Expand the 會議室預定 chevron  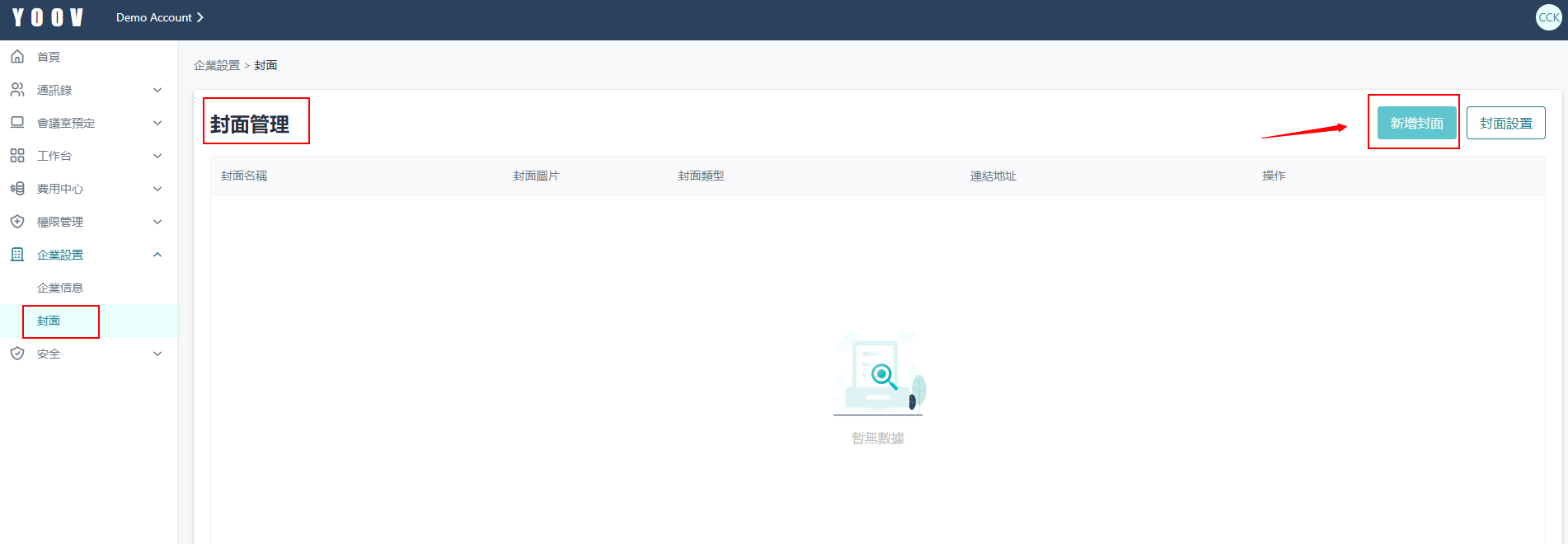[157, 123]
